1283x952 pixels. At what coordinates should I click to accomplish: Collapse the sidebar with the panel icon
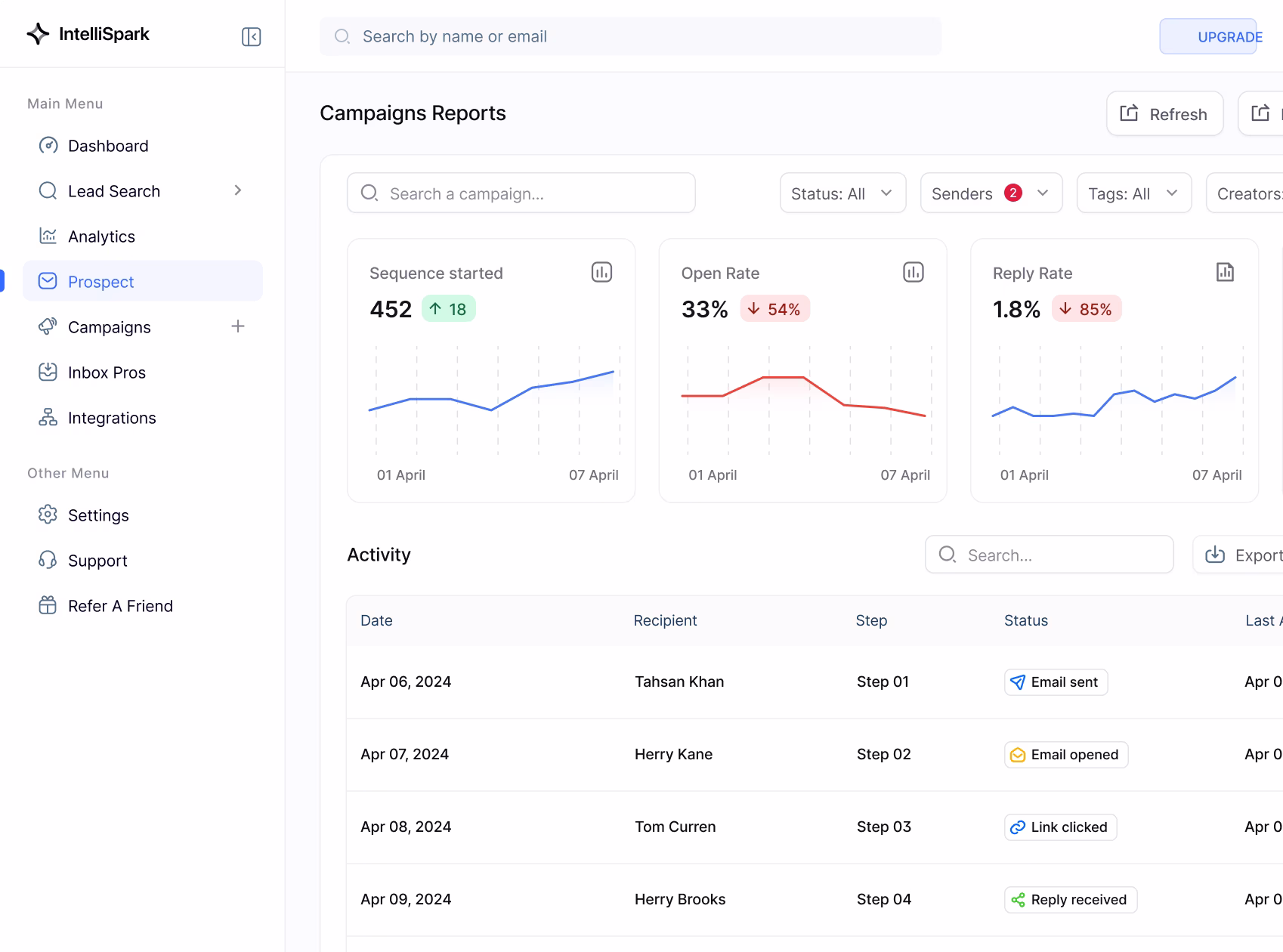[x=251, y=36]
